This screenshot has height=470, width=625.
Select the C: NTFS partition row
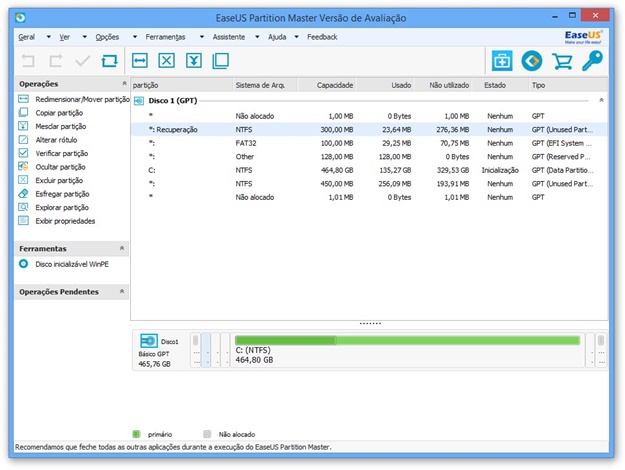[369, 170]
